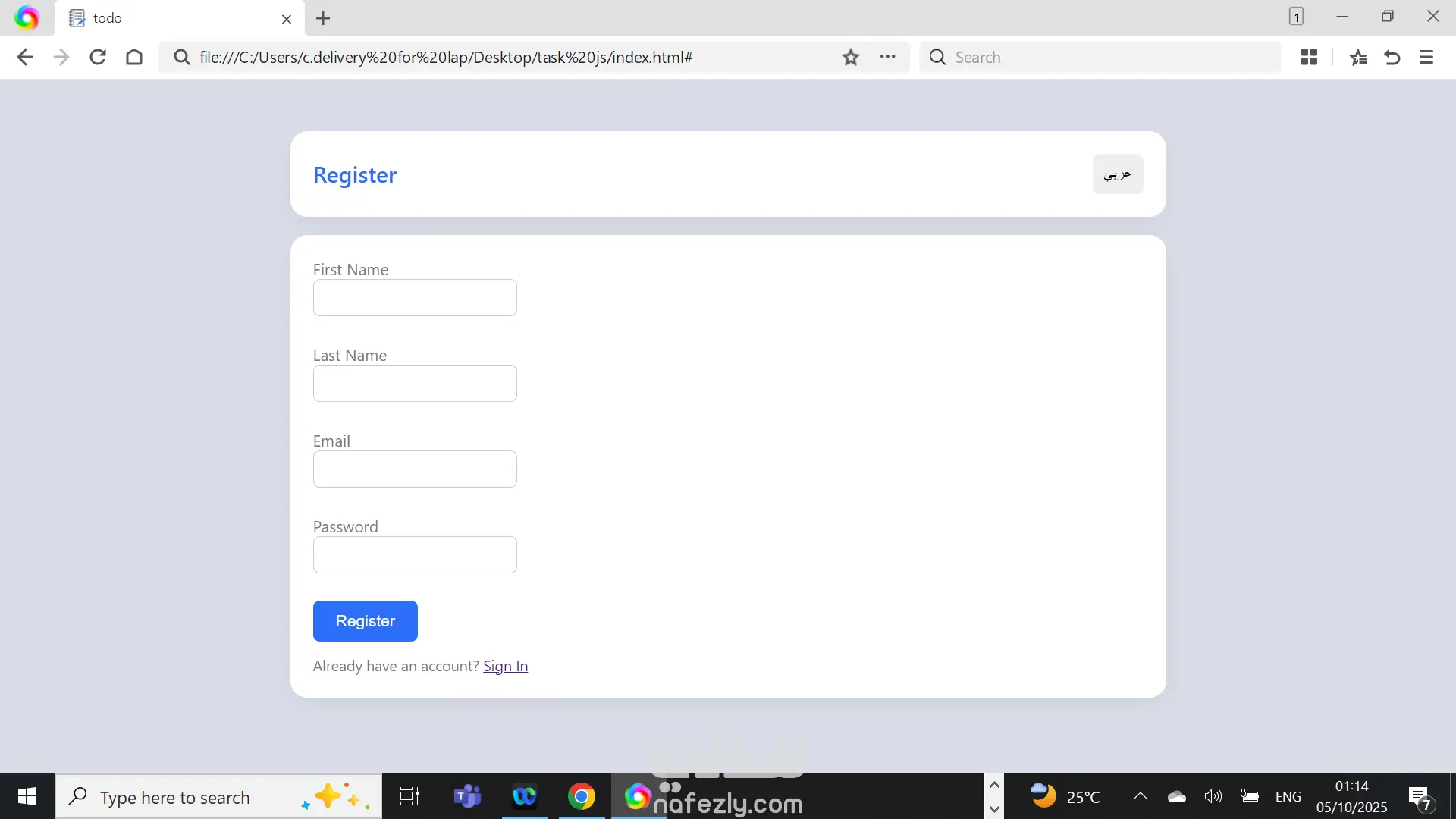Expand system tray hidden icons
The height and width of the screenshot is (819, 1456).
(1140, 796)
